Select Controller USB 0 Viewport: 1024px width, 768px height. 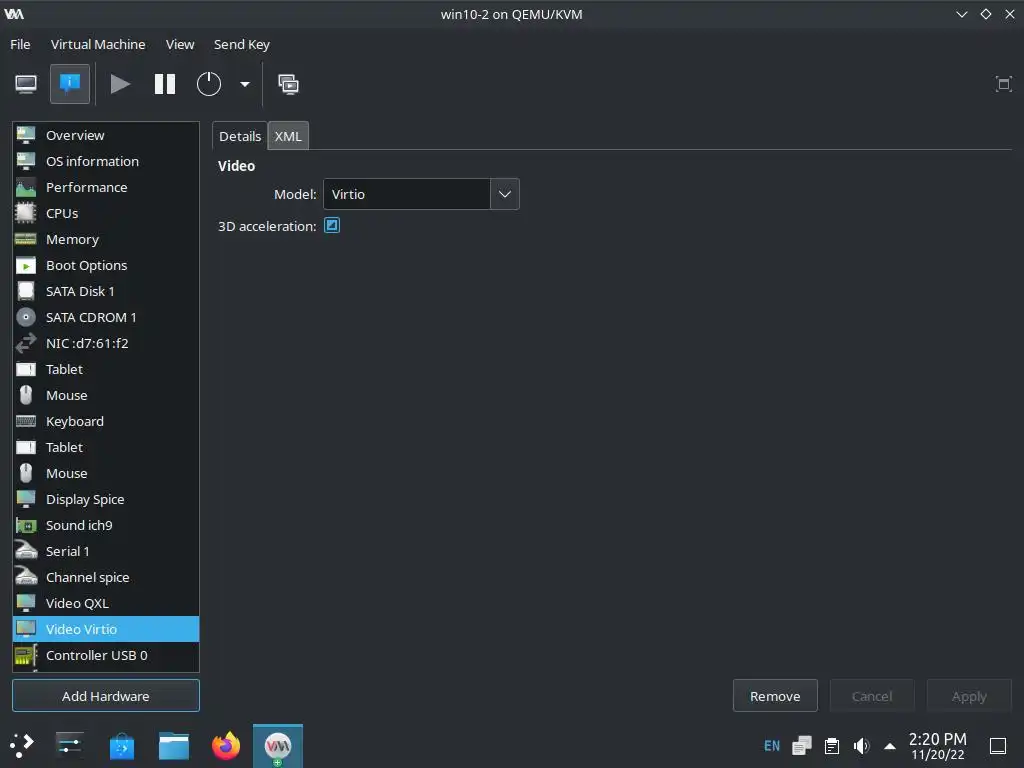106,656
